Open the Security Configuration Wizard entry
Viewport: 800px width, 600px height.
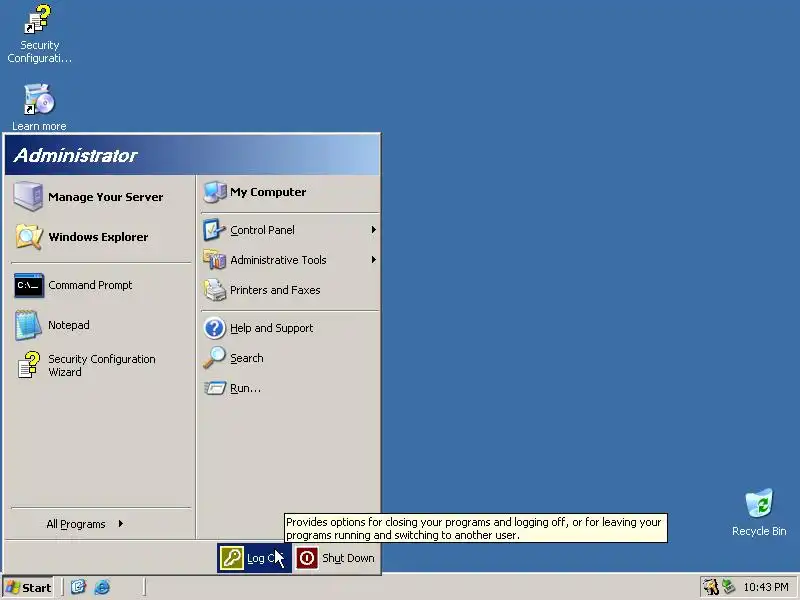pos(100,365)
